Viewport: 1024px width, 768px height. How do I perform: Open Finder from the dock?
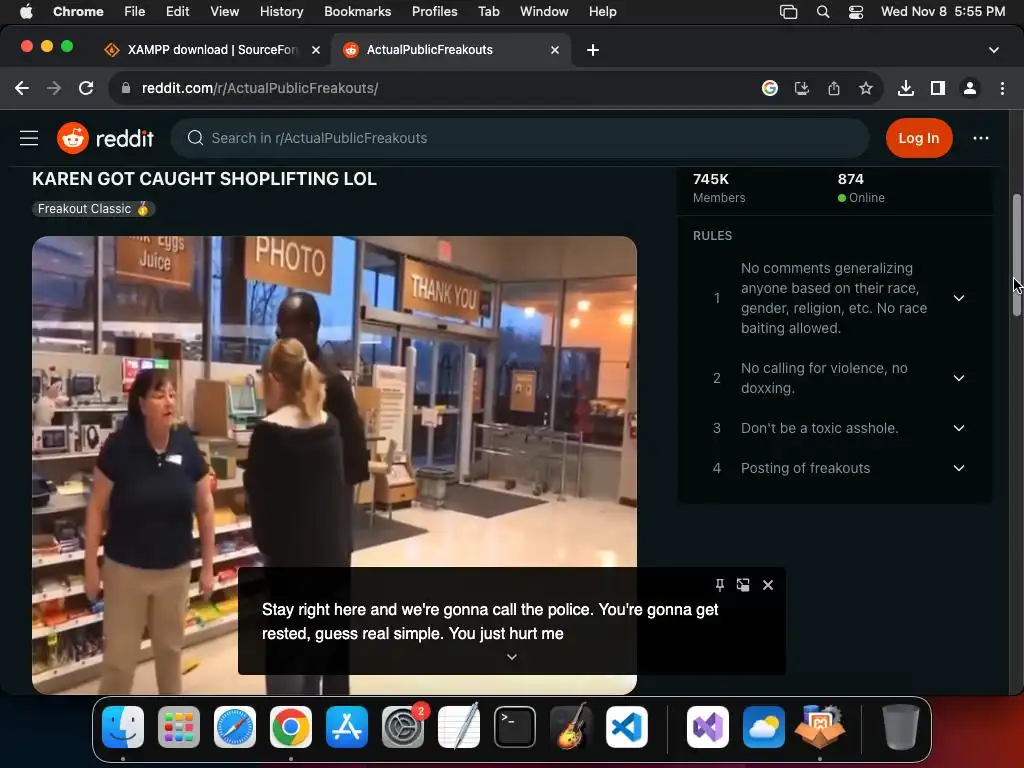point(123,727)
